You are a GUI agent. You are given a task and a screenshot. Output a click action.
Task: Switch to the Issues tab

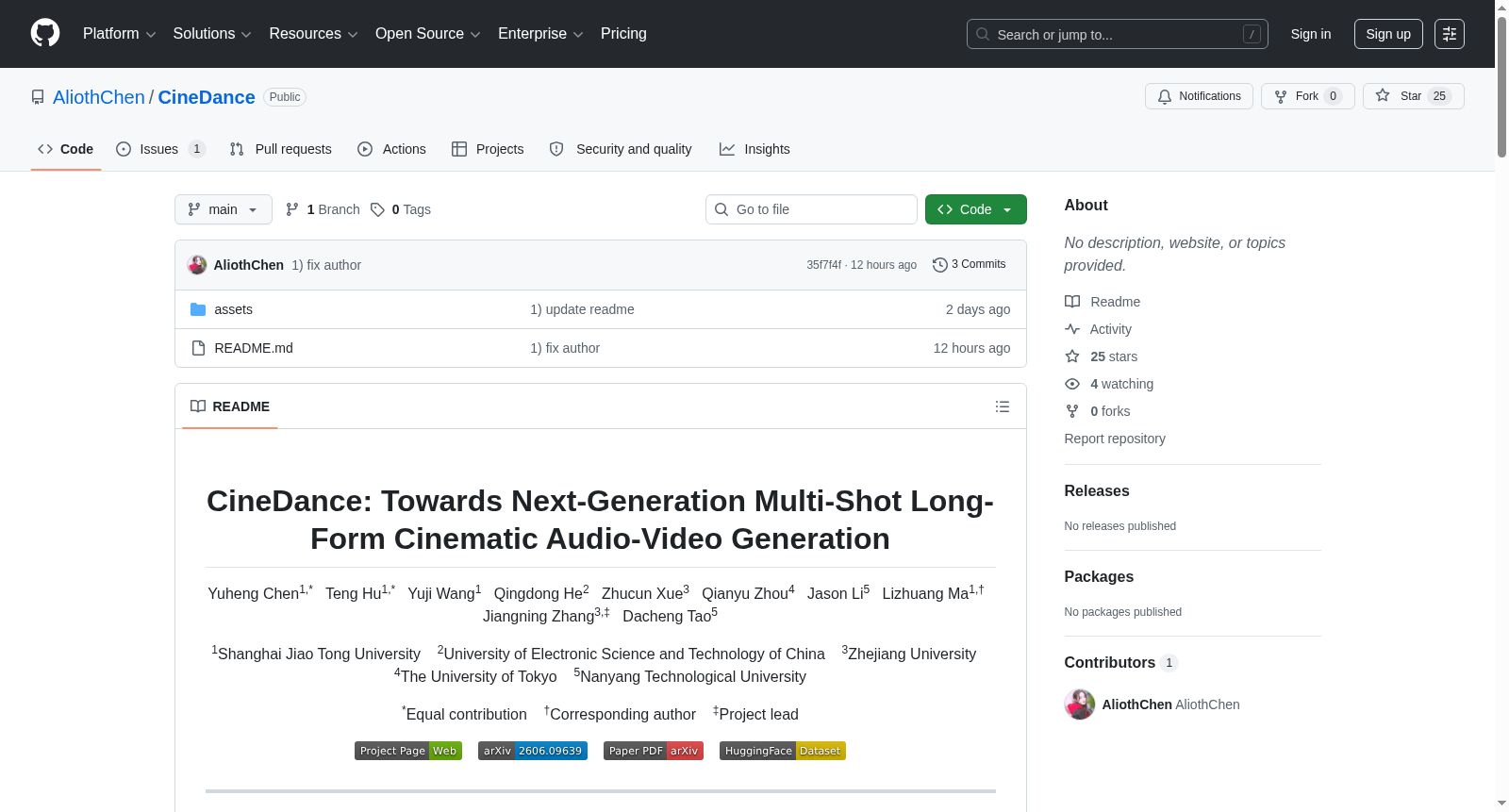pos(160,149)
